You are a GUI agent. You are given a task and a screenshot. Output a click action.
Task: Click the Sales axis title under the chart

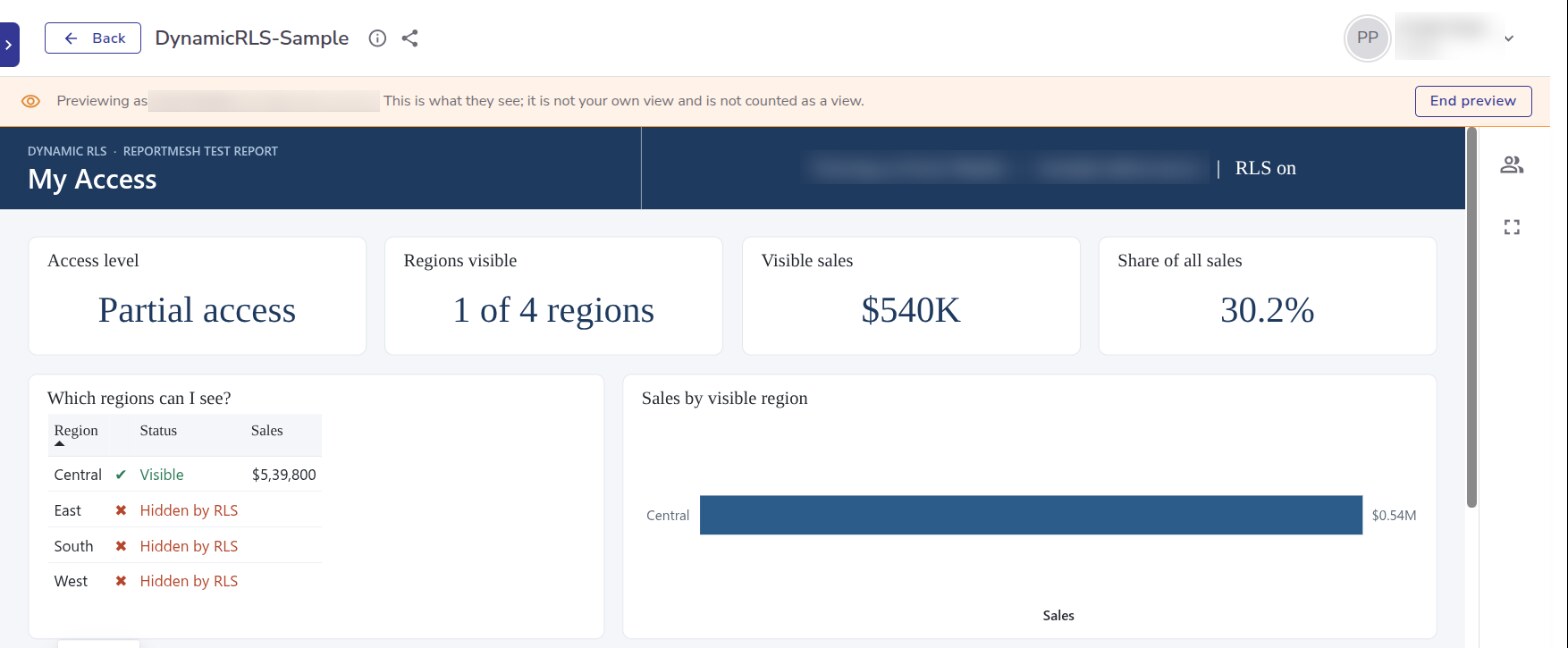1058,615
